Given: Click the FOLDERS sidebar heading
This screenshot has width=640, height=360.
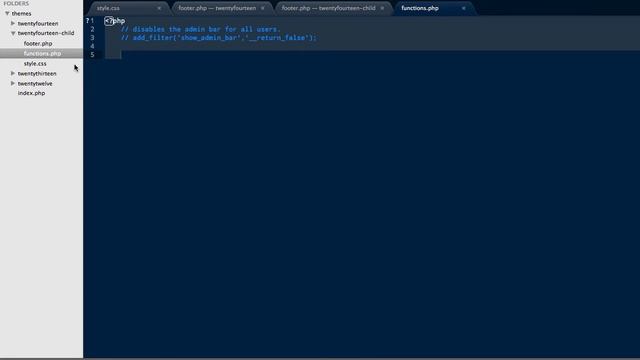Looking at the screenshot, I should tap(16, 3).
